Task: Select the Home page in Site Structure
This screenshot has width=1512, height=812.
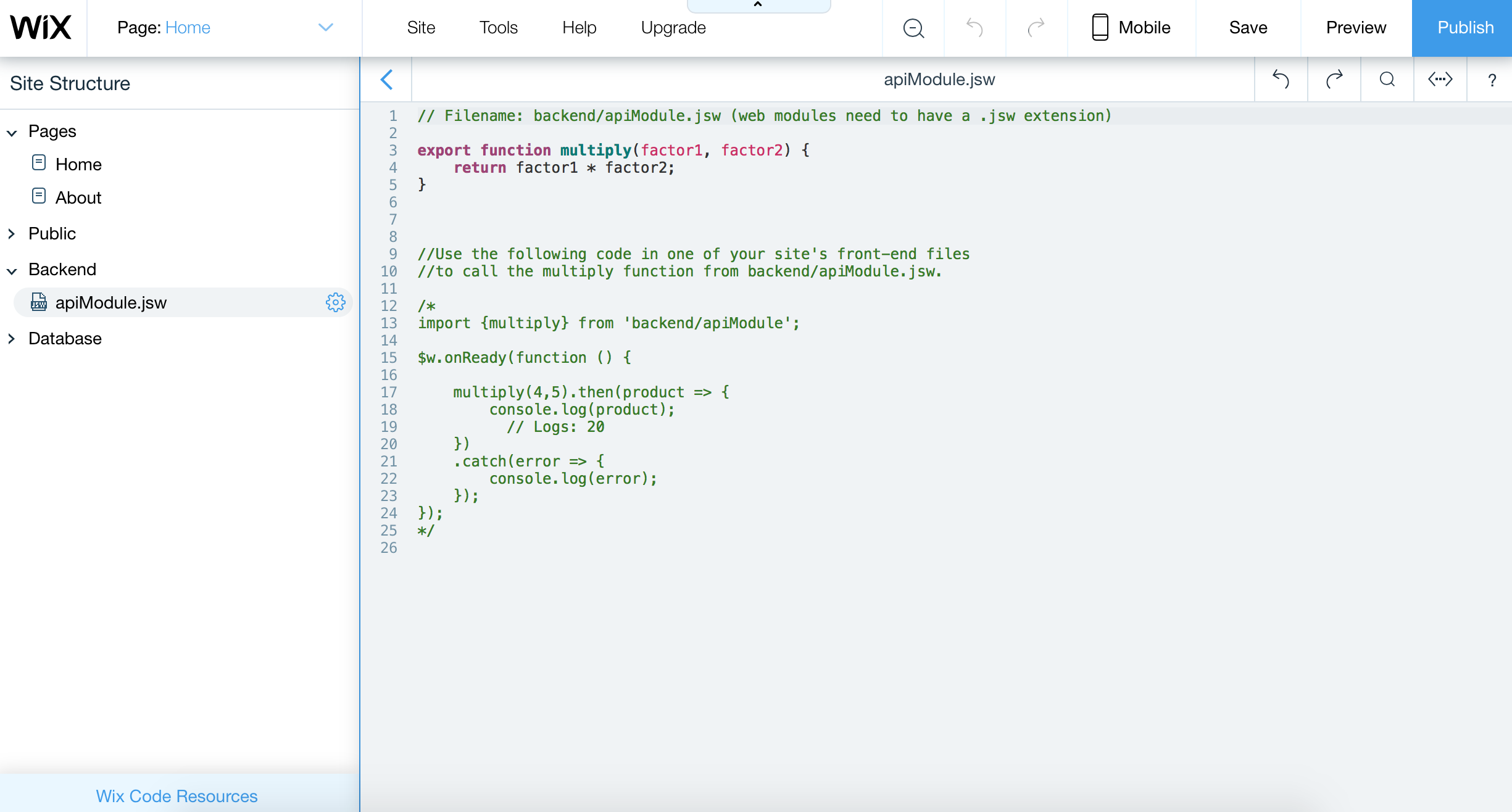Action: point(78,164)
